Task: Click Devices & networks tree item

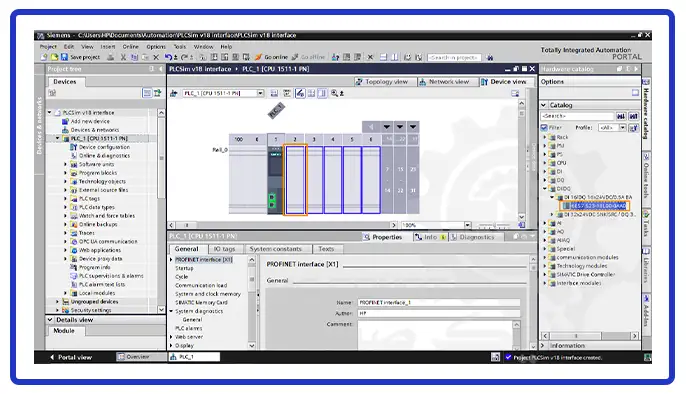Action: pos(94,130)
